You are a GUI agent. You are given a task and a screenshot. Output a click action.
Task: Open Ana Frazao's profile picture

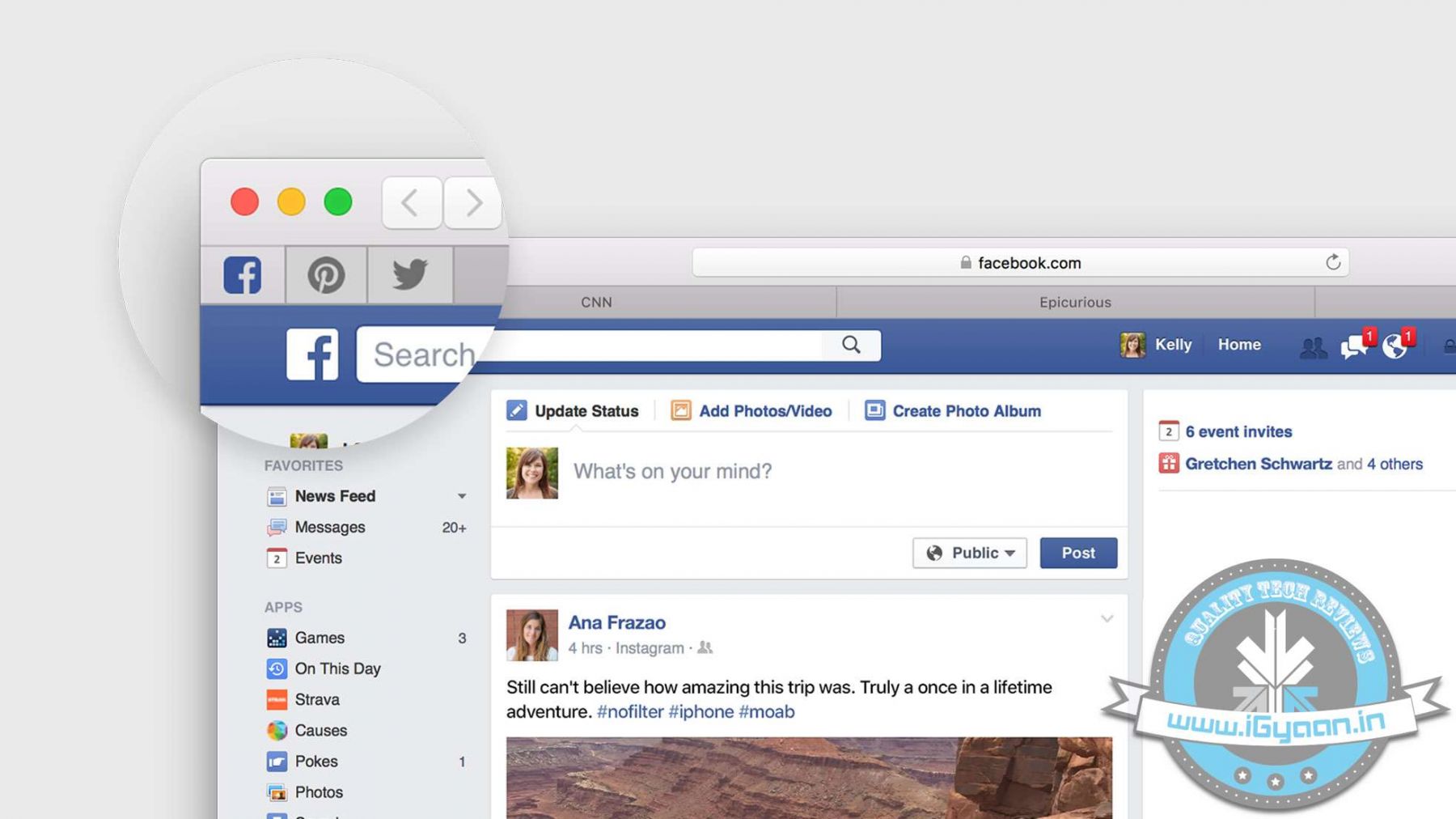coord(532,634)
